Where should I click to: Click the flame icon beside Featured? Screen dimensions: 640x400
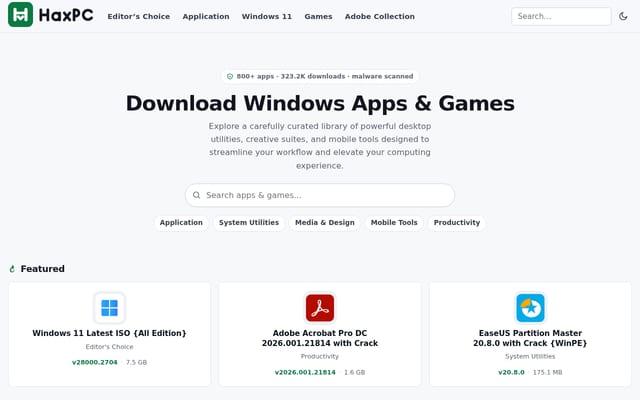(x=12, y=269)
